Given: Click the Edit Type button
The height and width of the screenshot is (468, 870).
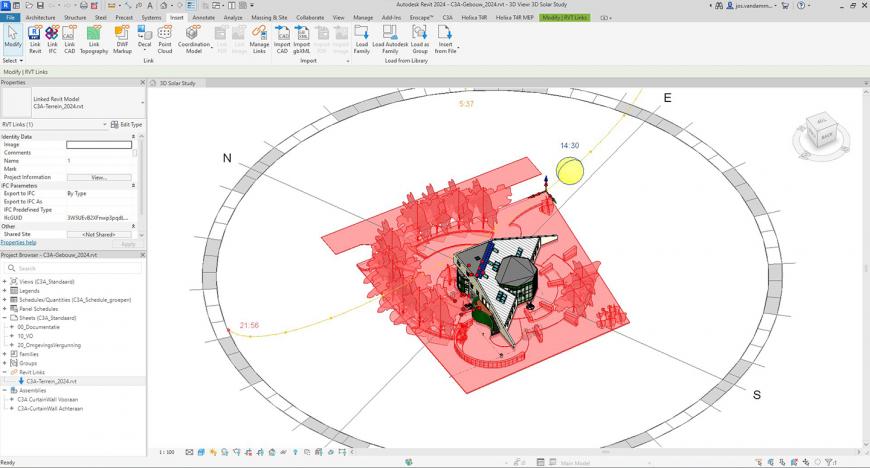Looking at the screenshot, I should pos(129,124).
